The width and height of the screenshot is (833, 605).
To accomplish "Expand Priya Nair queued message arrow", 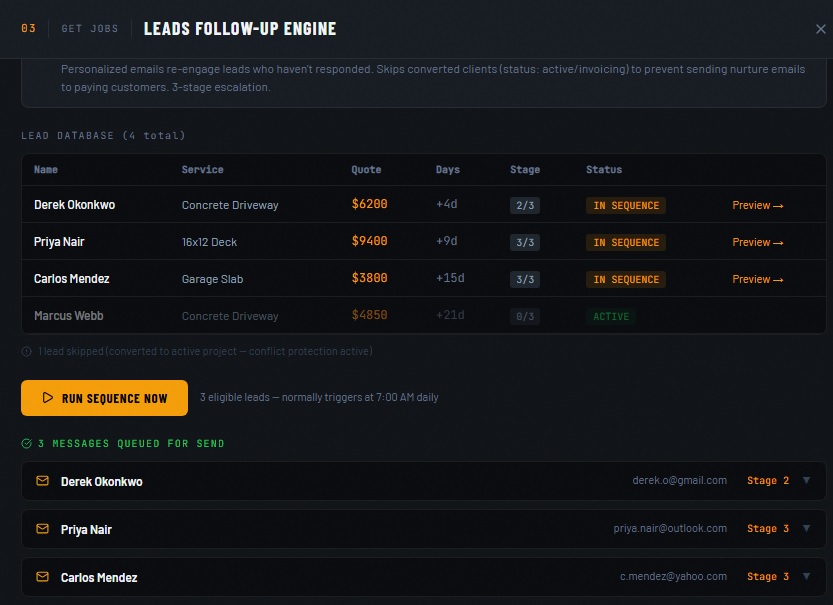I will click(807, 529).
